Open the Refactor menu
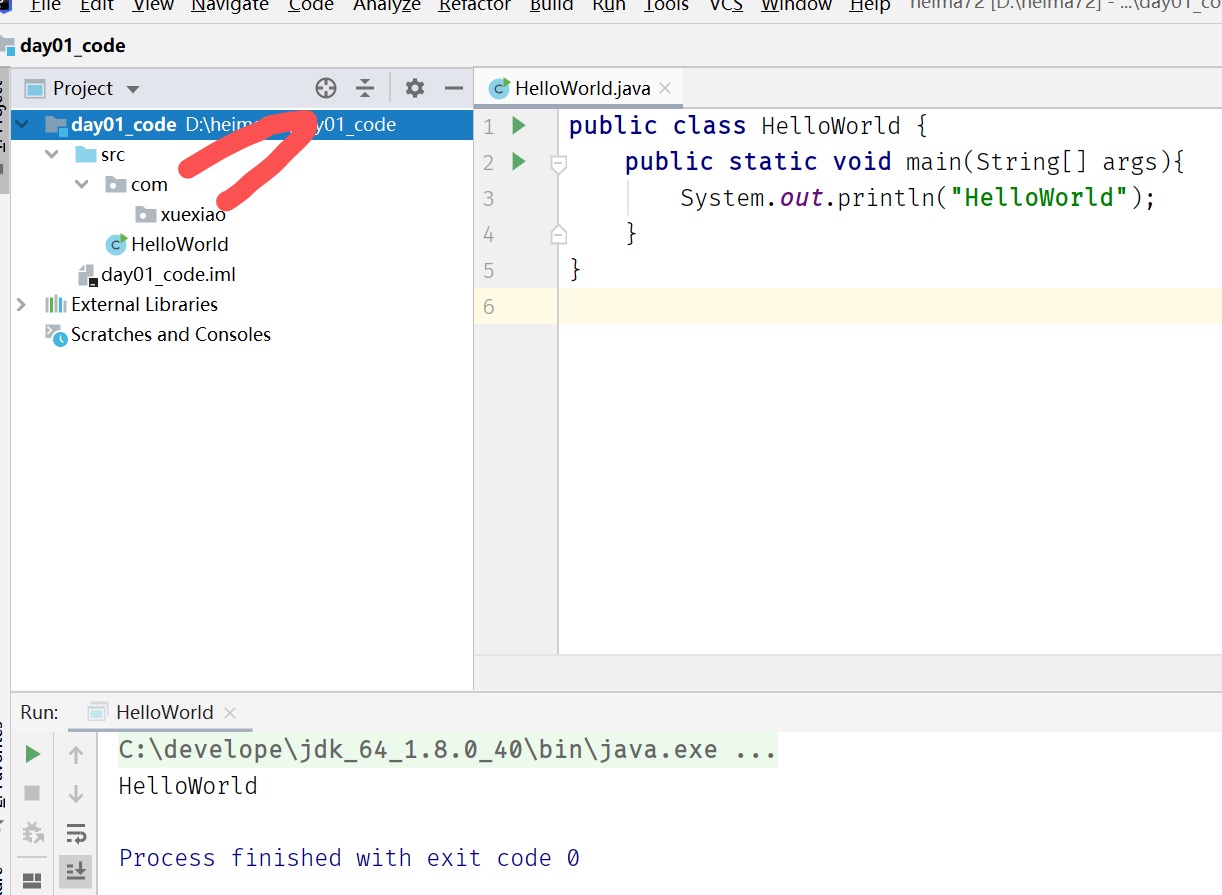The width and height of the screenshot is (1222, 895). [475, 6]
